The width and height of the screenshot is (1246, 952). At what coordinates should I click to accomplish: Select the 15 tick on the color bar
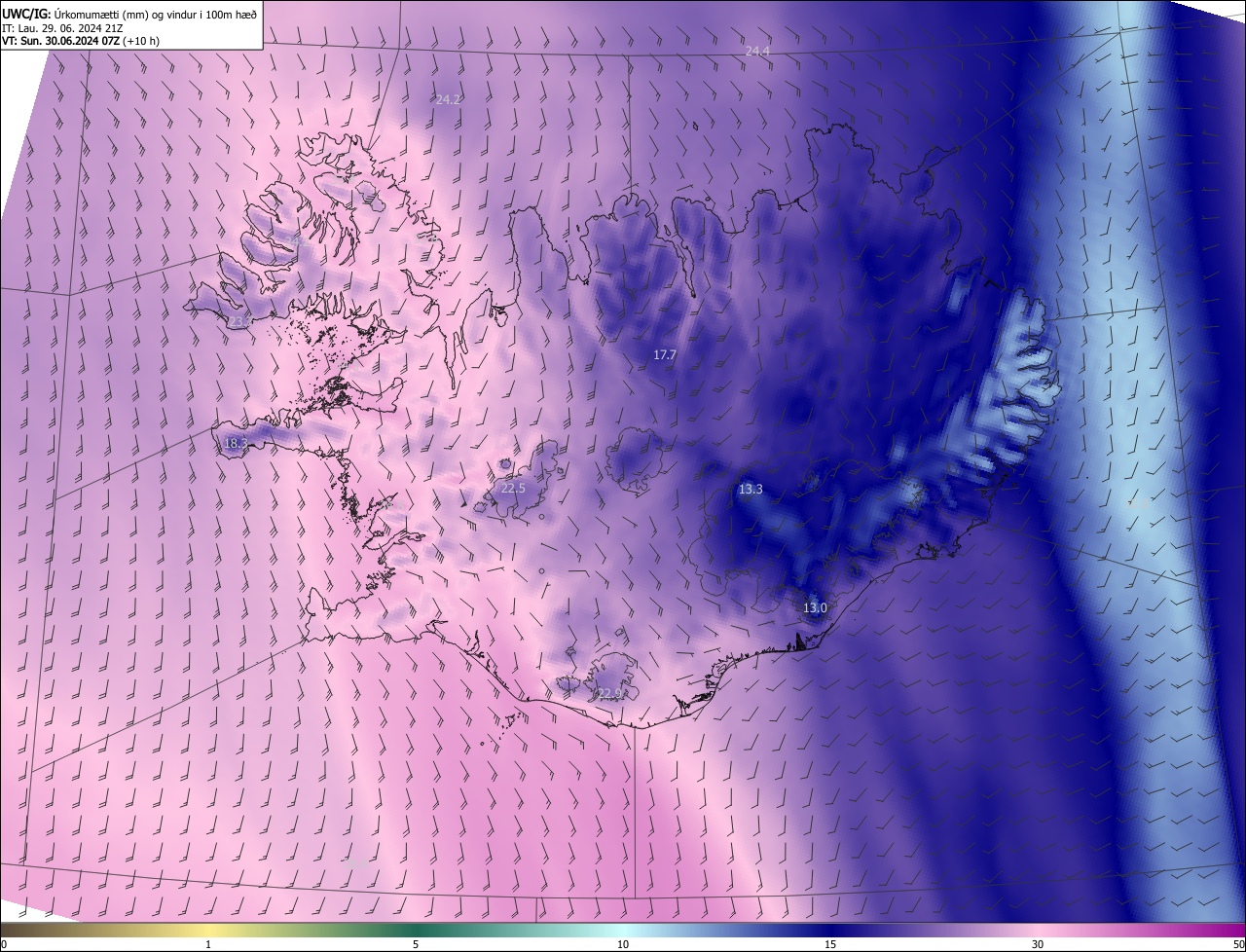[x=830, y=944]
